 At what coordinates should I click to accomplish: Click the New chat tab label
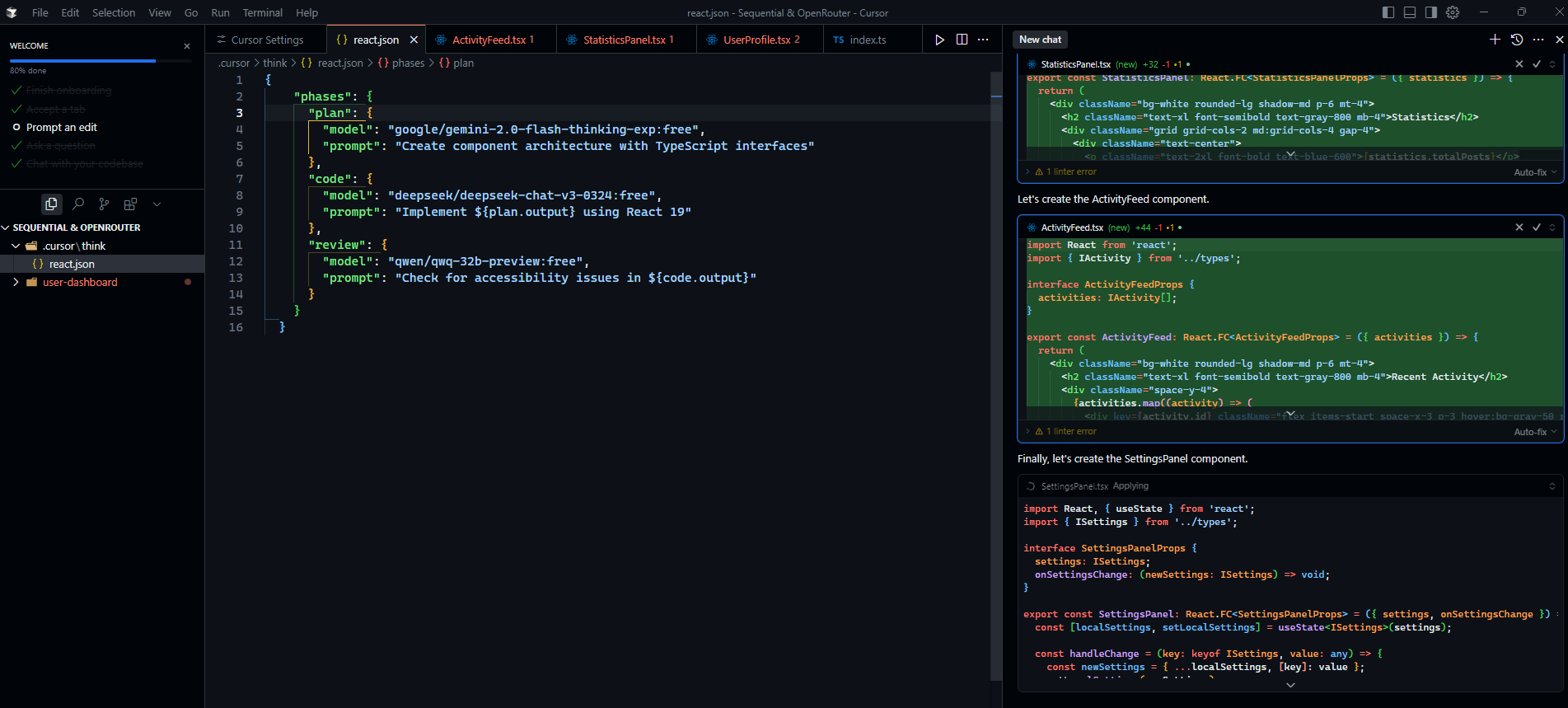click(1040, 40)
